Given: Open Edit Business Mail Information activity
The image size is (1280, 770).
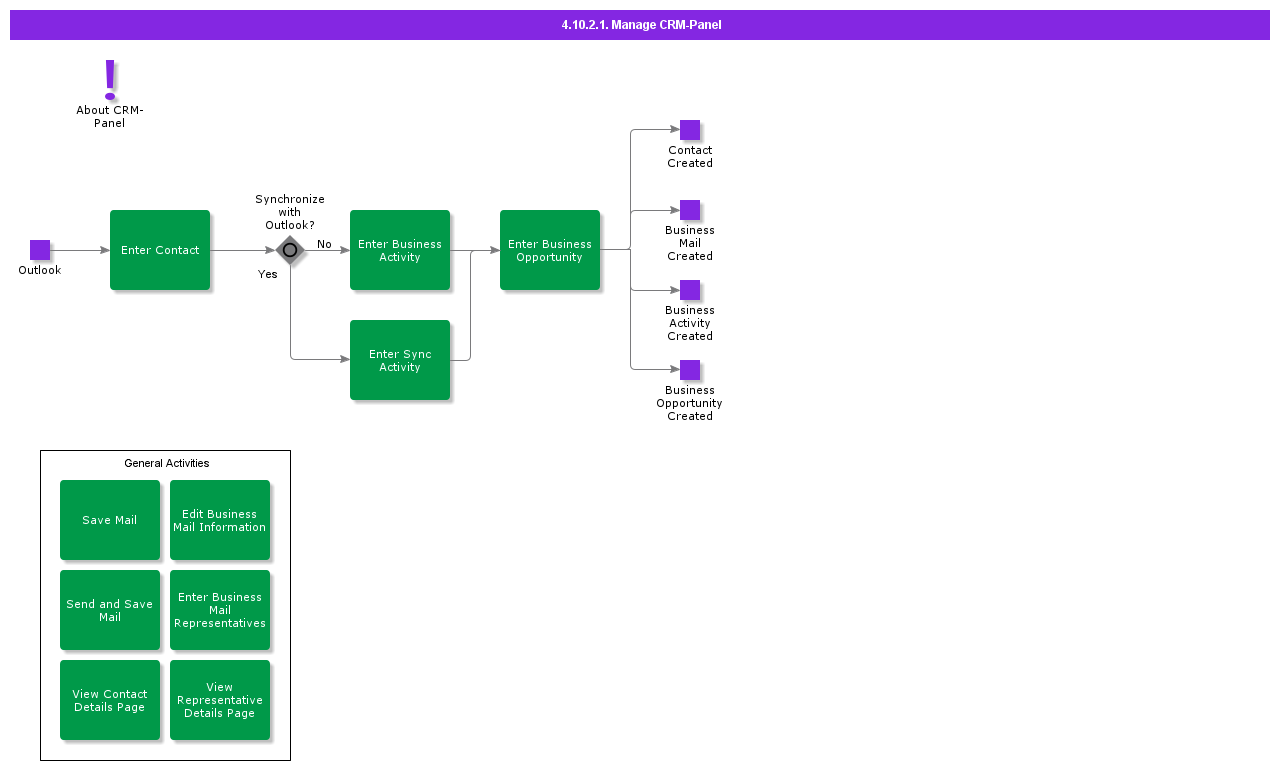Looking at the screenshot, I should tap(220, 520).
